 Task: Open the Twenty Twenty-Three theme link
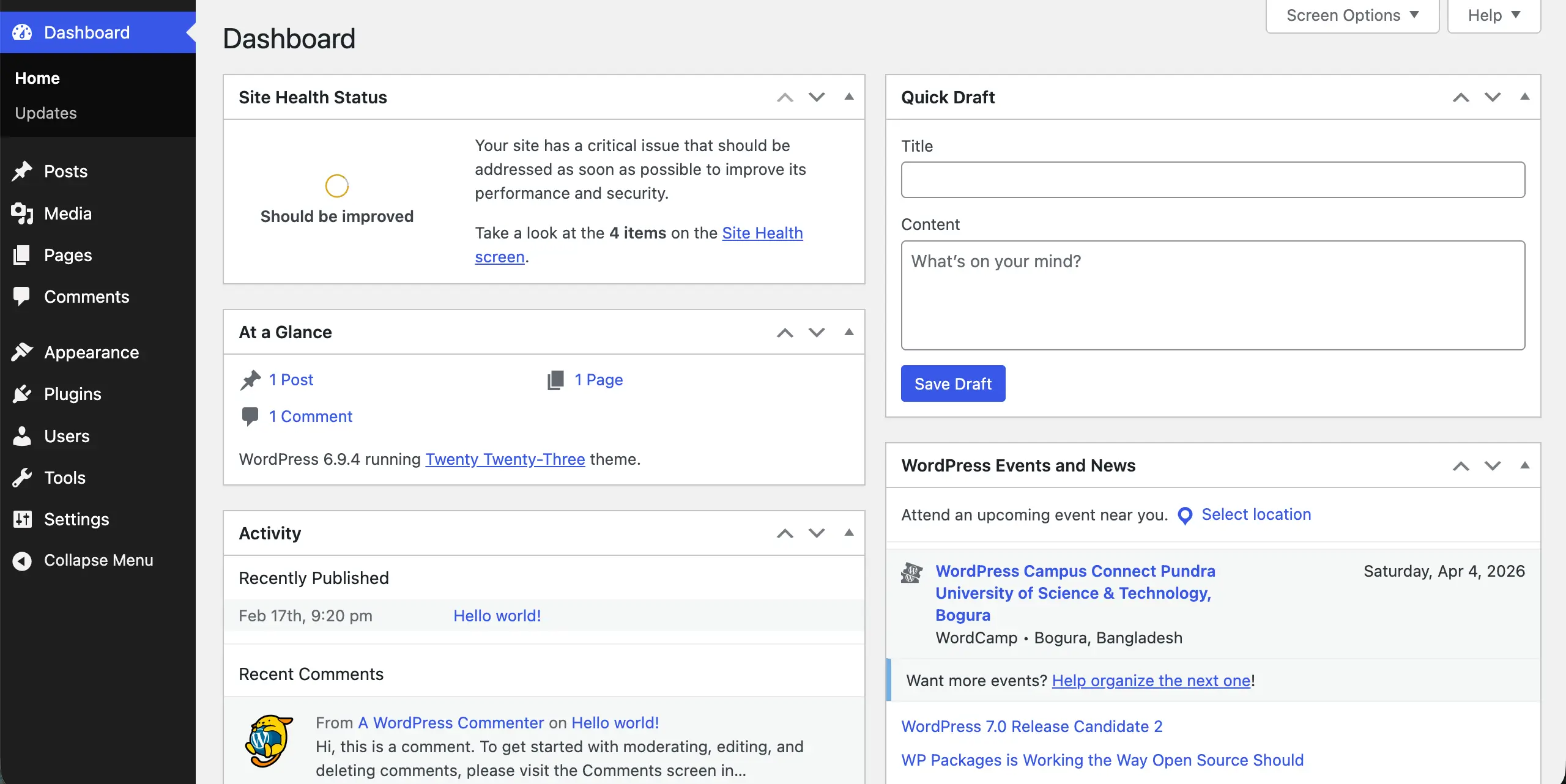point(505,459)
